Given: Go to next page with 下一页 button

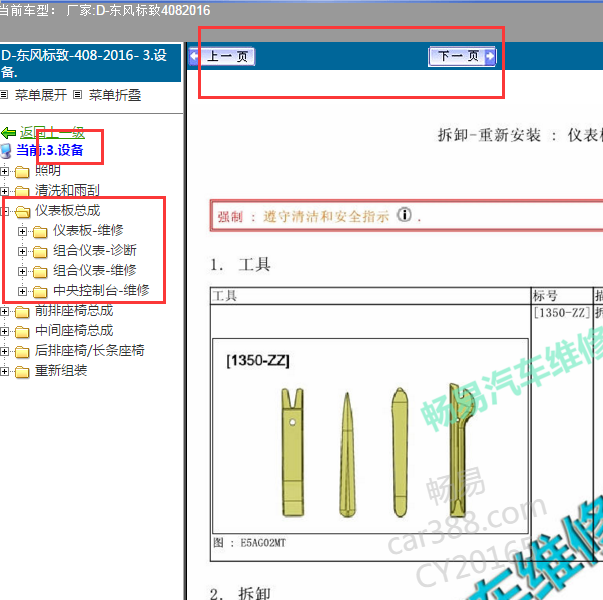Looking at the screenshot, I should pos(462,57).
